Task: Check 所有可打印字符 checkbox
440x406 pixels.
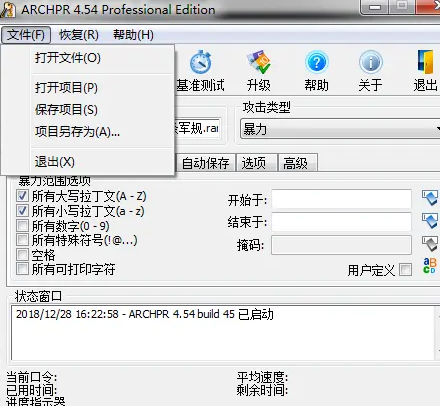Action: 22,268
